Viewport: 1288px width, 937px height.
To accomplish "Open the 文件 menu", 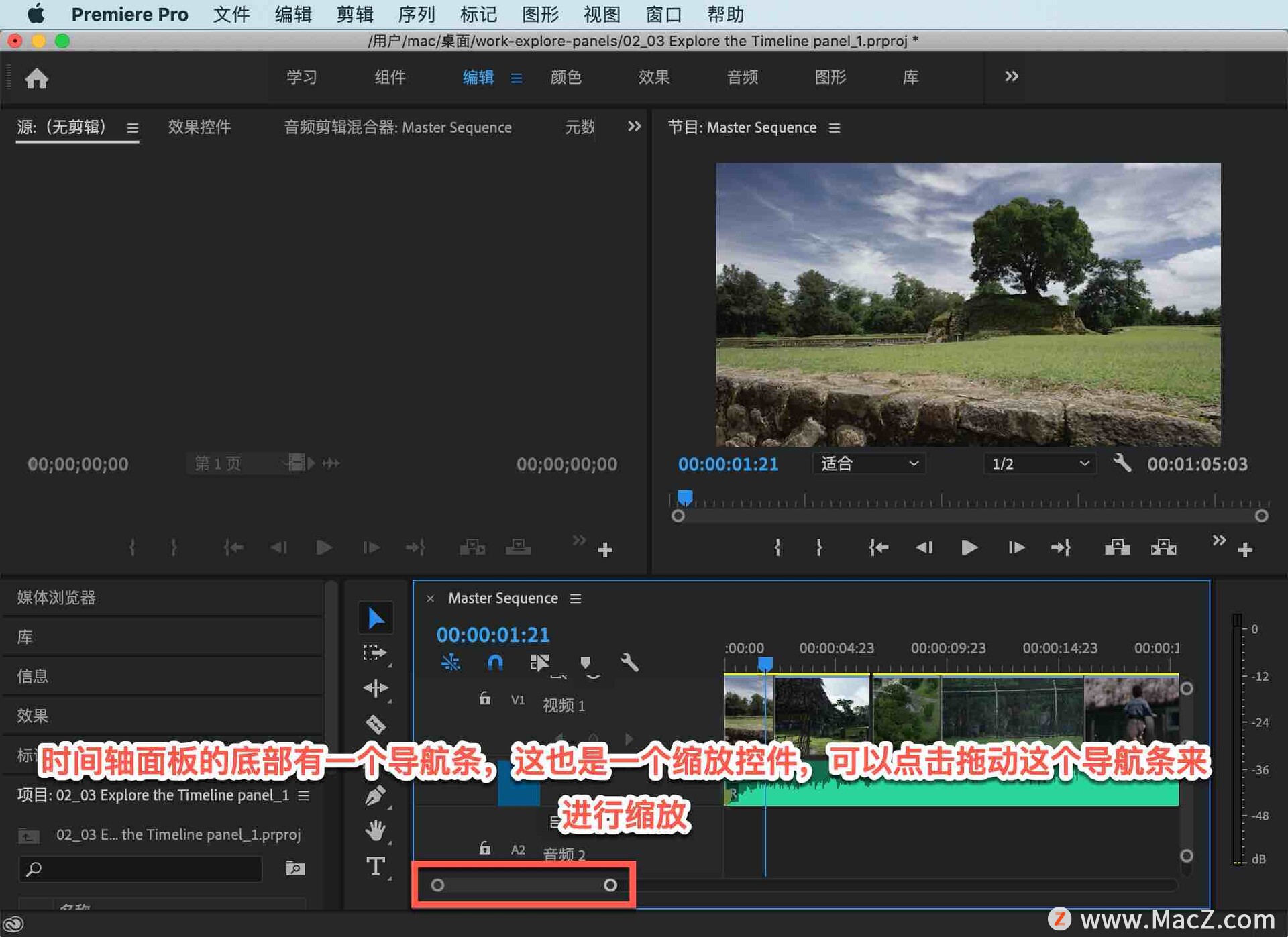I will tap(231, 14).
